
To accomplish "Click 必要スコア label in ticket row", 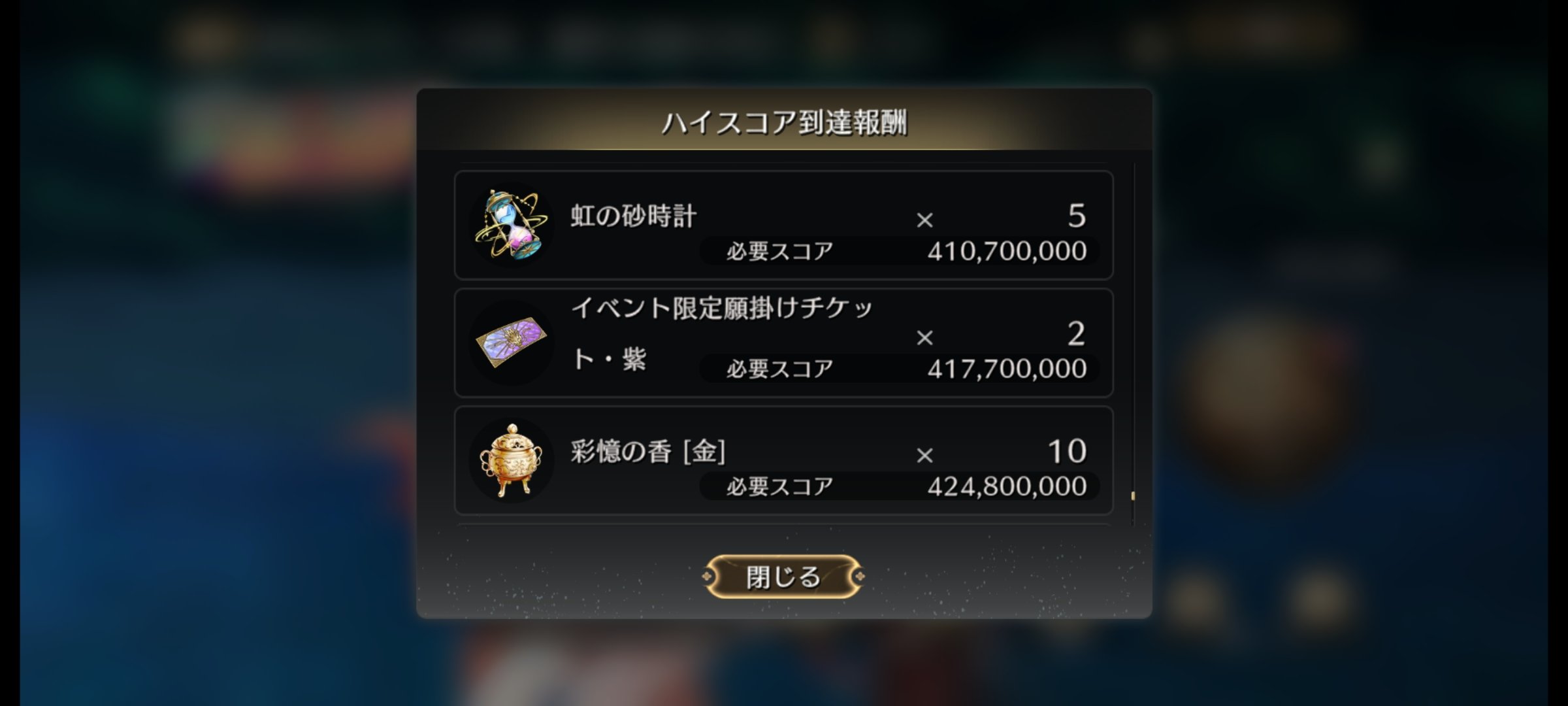I will tap(780, 369).
